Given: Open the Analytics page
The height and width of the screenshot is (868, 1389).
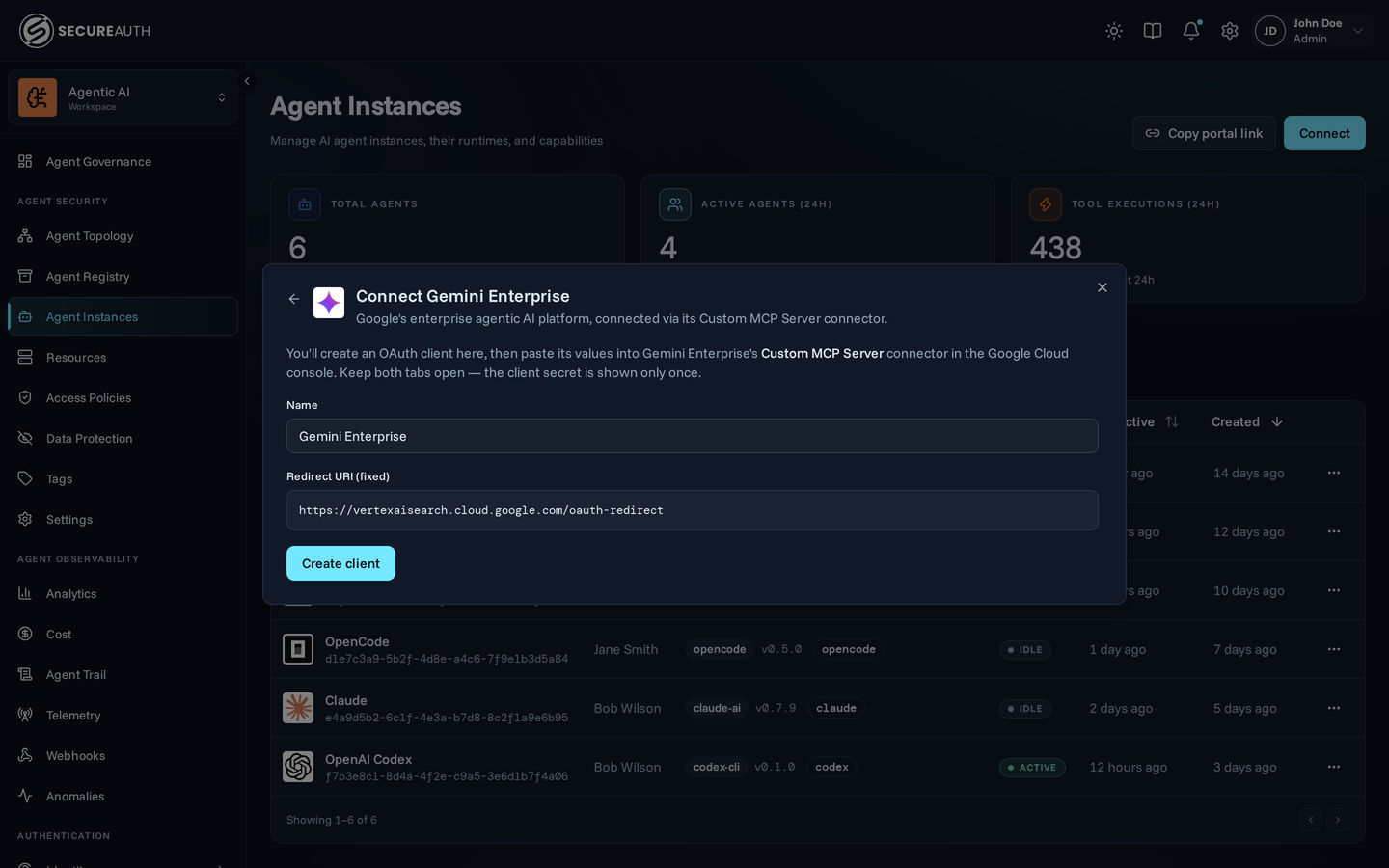Looking at the screenshot, I should [x=123, y=593].
